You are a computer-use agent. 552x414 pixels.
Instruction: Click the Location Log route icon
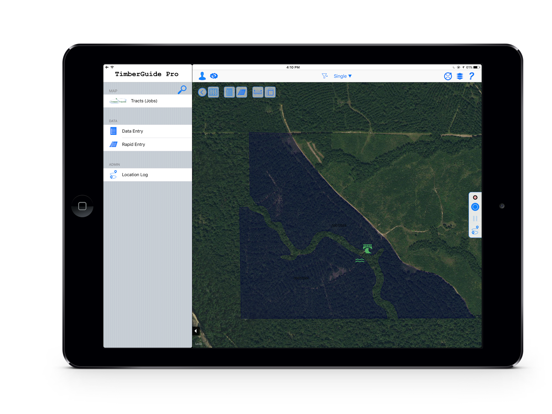(113, 175)
